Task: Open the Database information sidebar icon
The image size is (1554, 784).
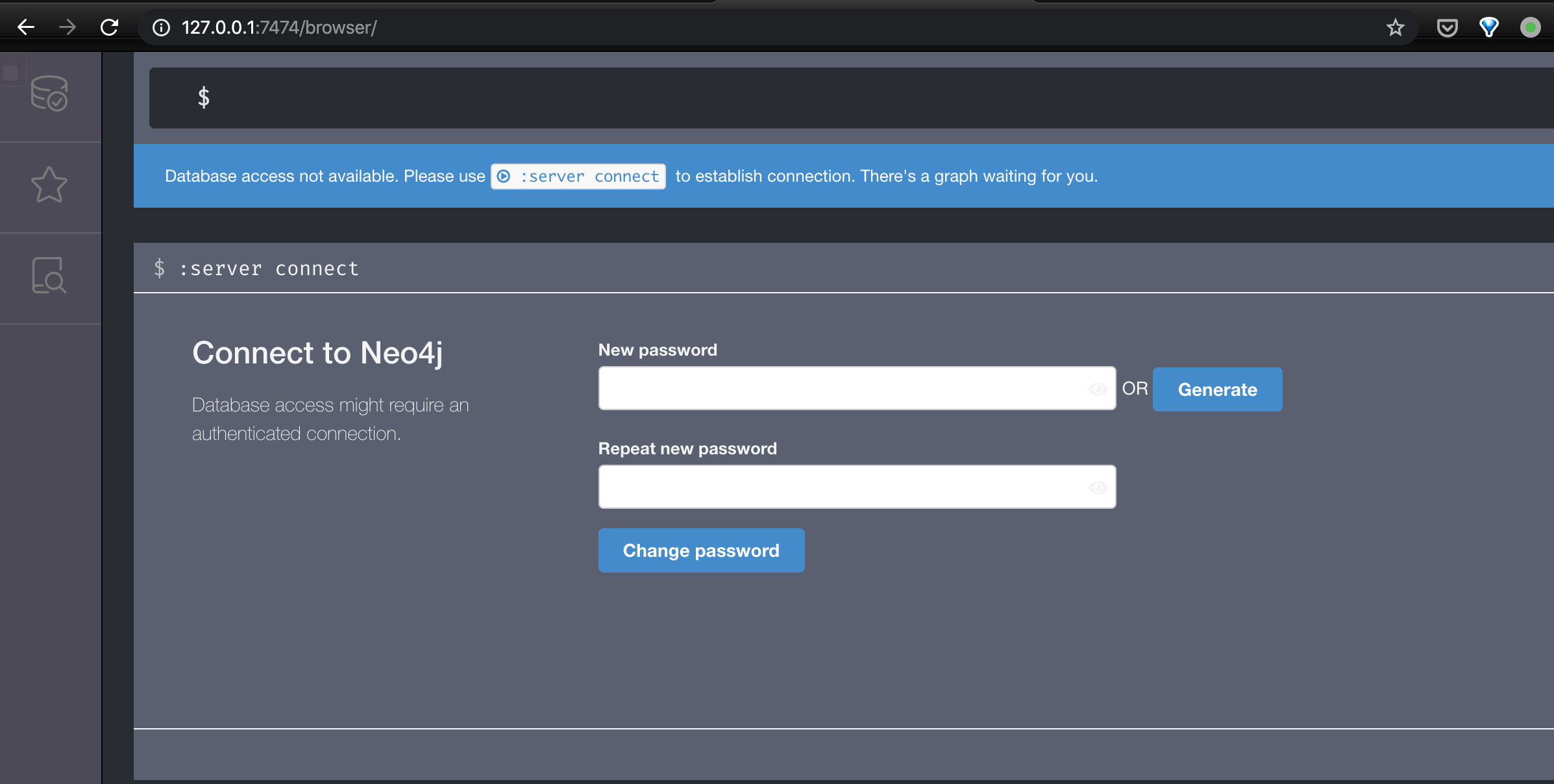Action: [49, 93]
